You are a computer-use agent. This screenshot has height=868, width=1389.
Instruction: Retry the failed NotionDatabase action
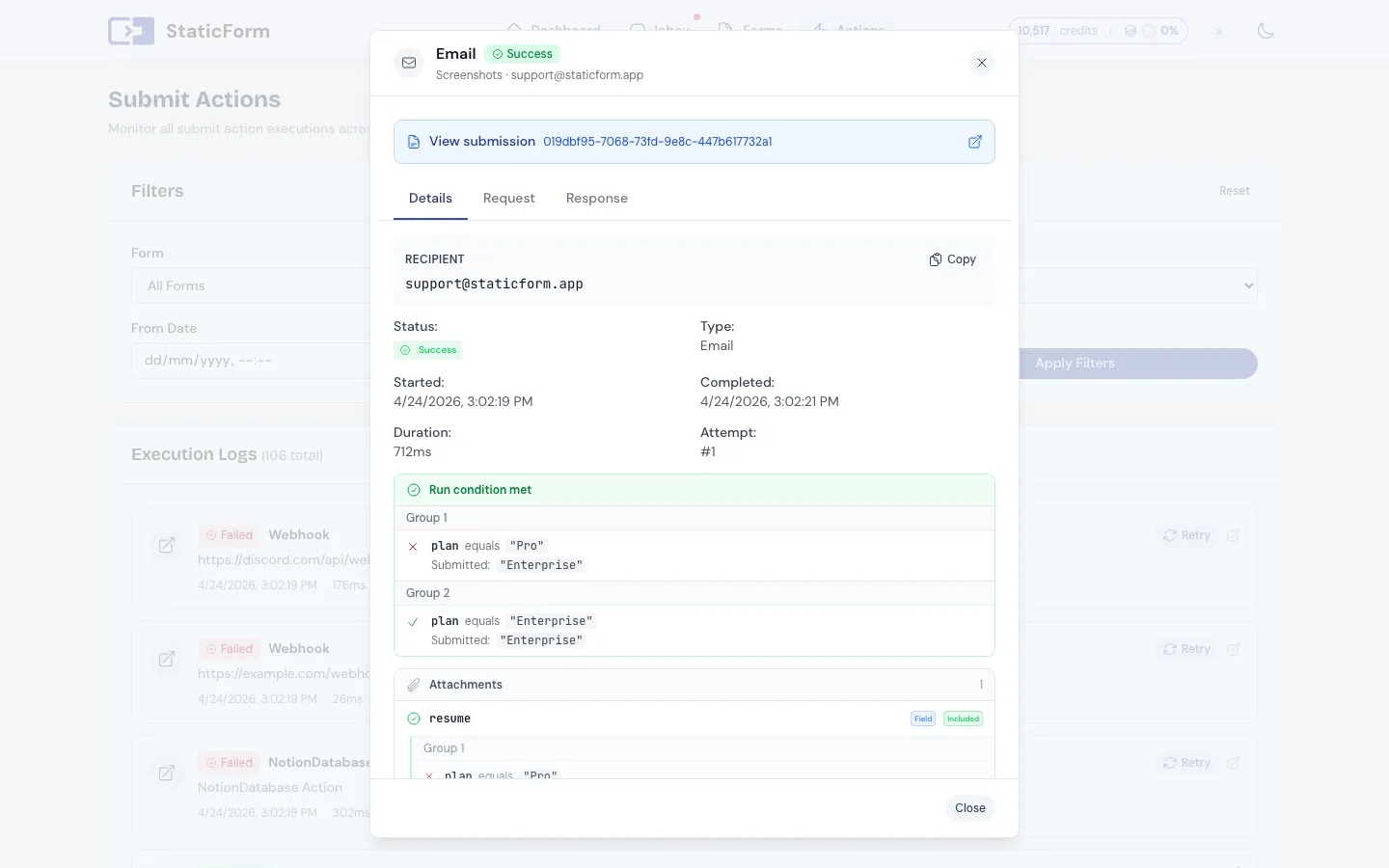pos(1186,763)
